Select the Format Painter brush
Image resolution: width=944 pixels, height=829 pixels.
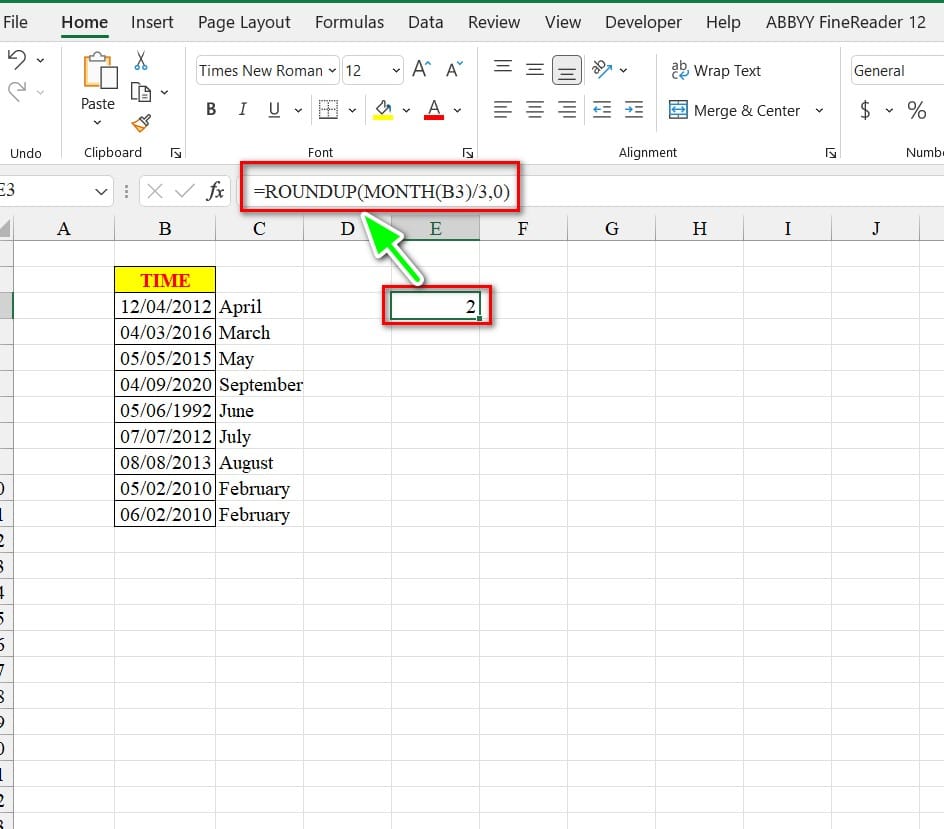[141, 123]
